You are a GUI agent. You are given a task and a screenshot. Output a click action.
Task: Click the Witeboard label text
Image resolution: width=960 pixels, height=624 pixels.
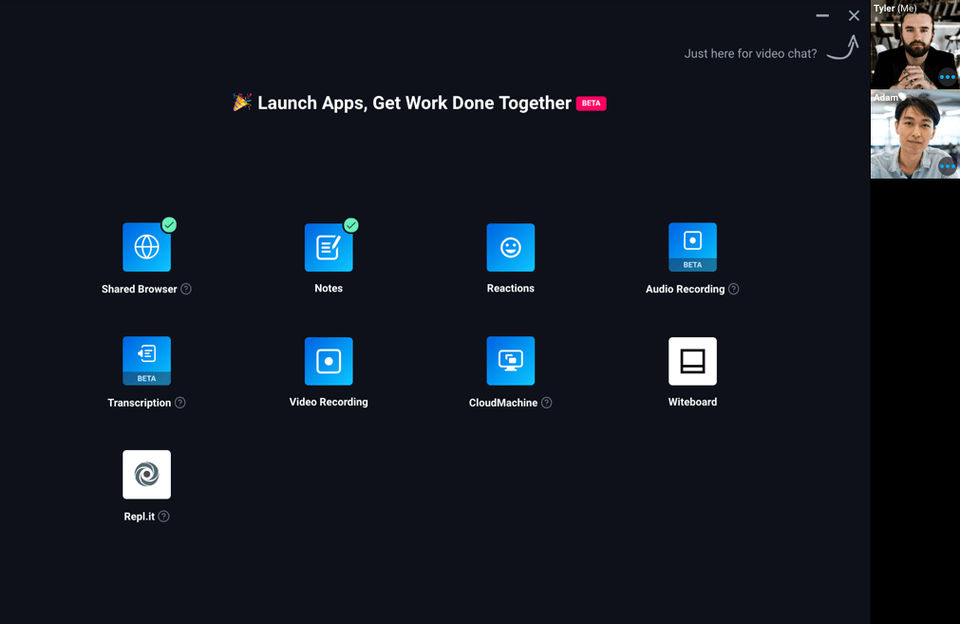pos(692,402)
